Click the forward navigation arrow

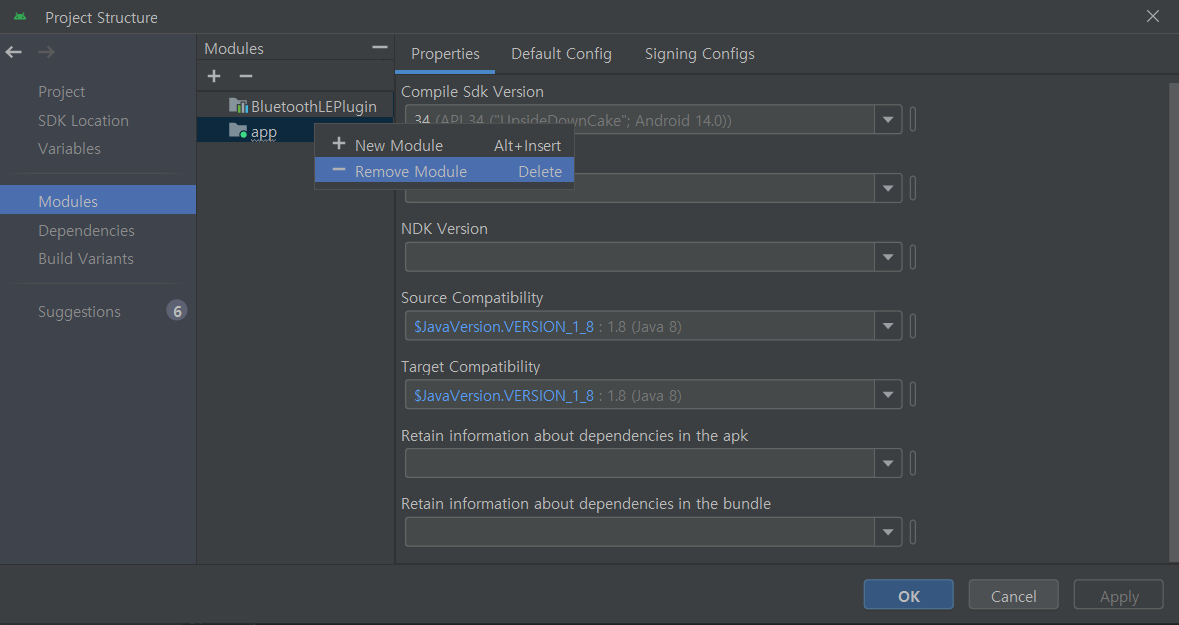[x=46, y=52]
